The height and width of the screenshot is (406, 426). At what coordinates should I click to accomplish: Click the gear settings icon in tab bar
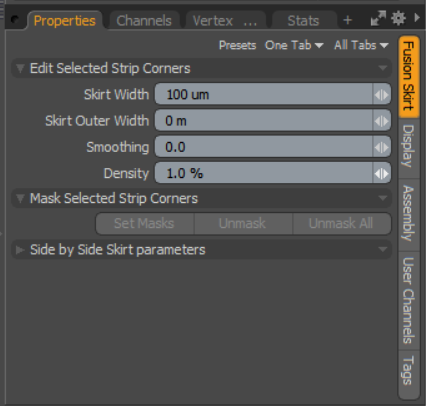[398, 18]
